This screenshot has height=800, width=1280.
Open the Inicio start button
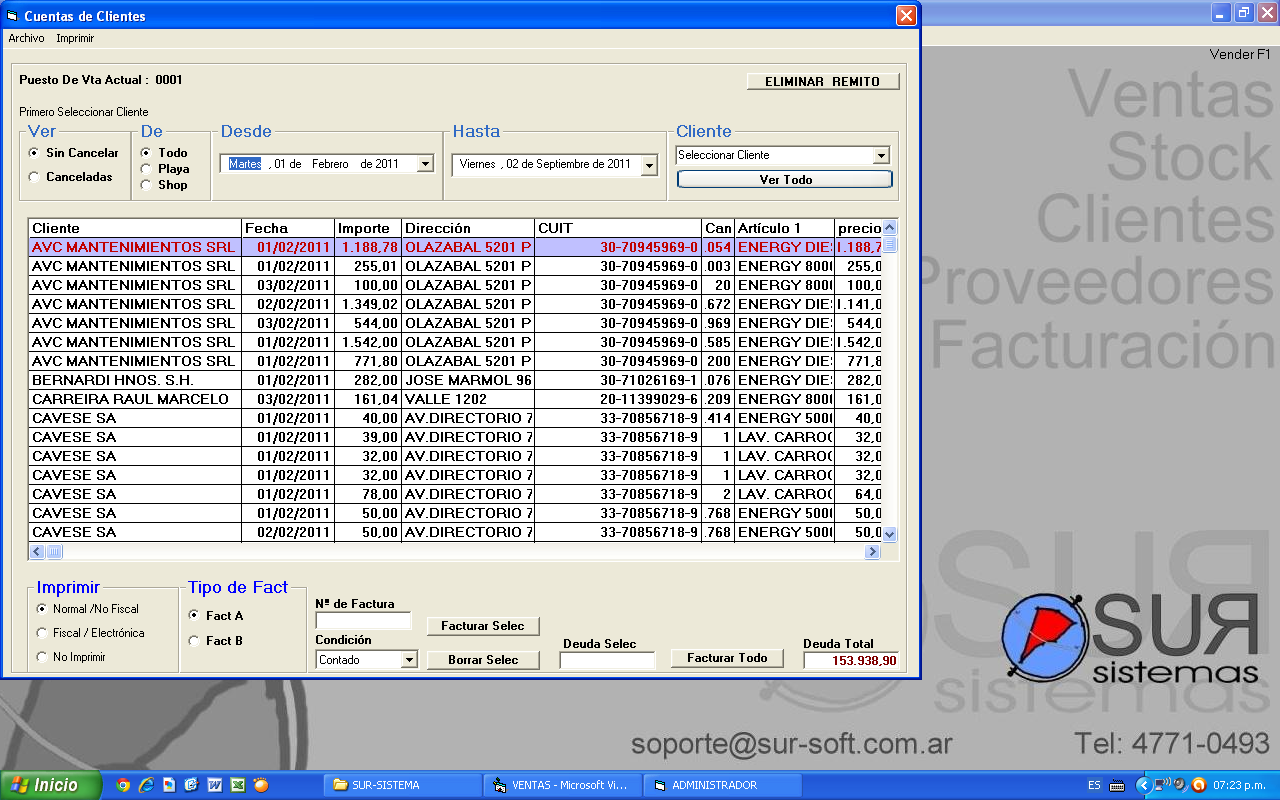click(x=51, y=785)
